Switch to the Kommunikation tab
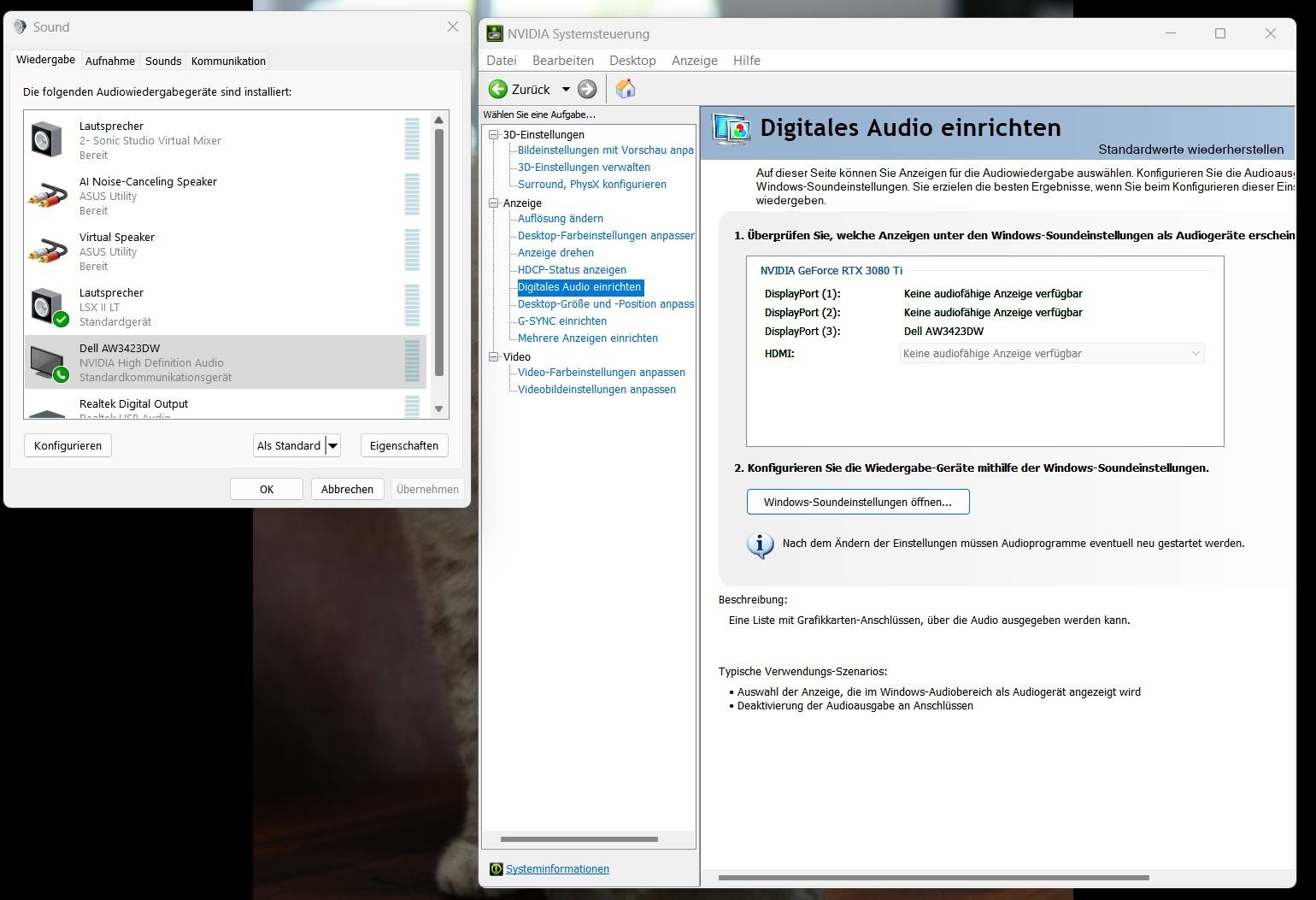 pos(228,61)
